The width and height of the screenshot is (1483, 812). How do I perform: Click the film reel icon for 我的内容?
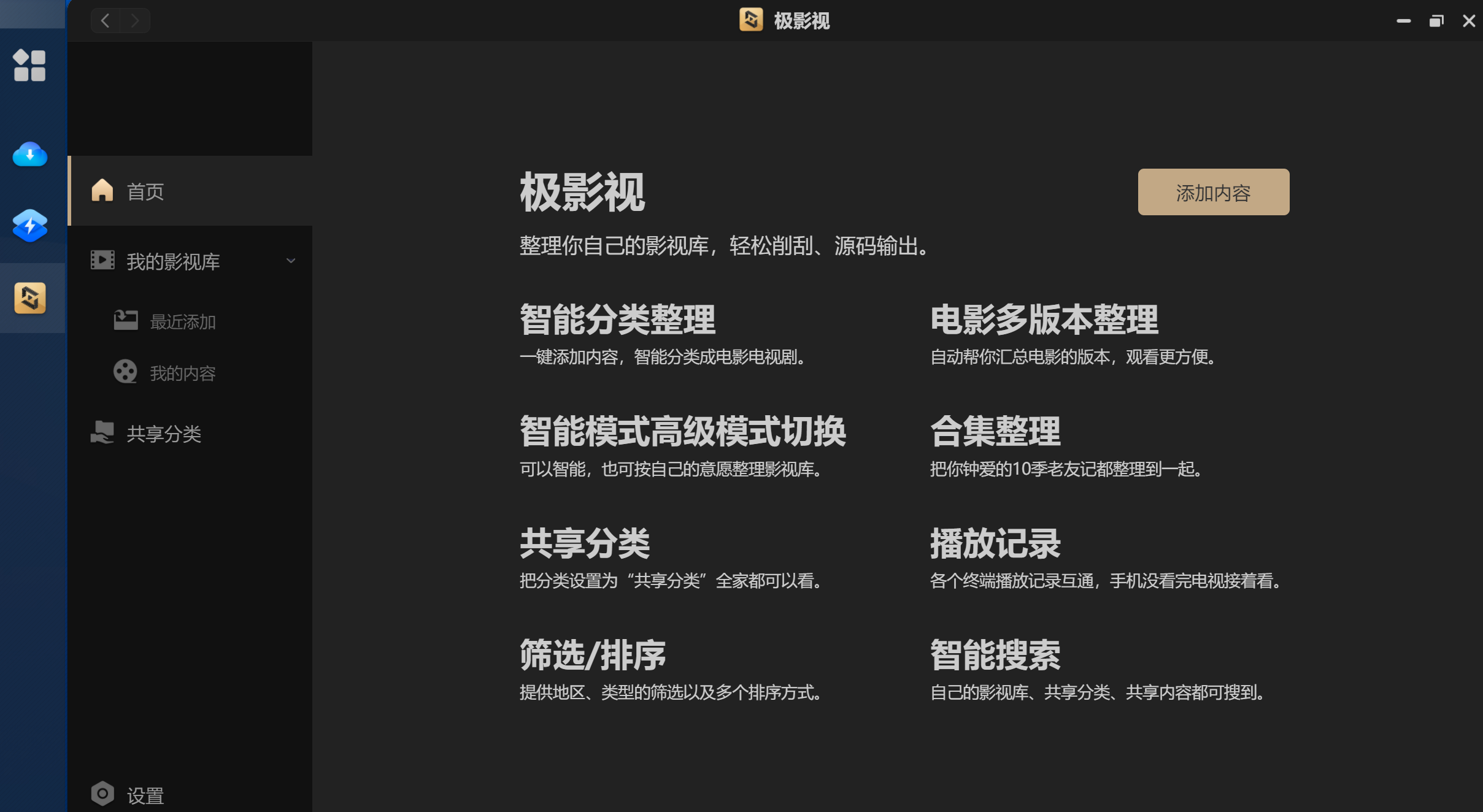(125, 372)
